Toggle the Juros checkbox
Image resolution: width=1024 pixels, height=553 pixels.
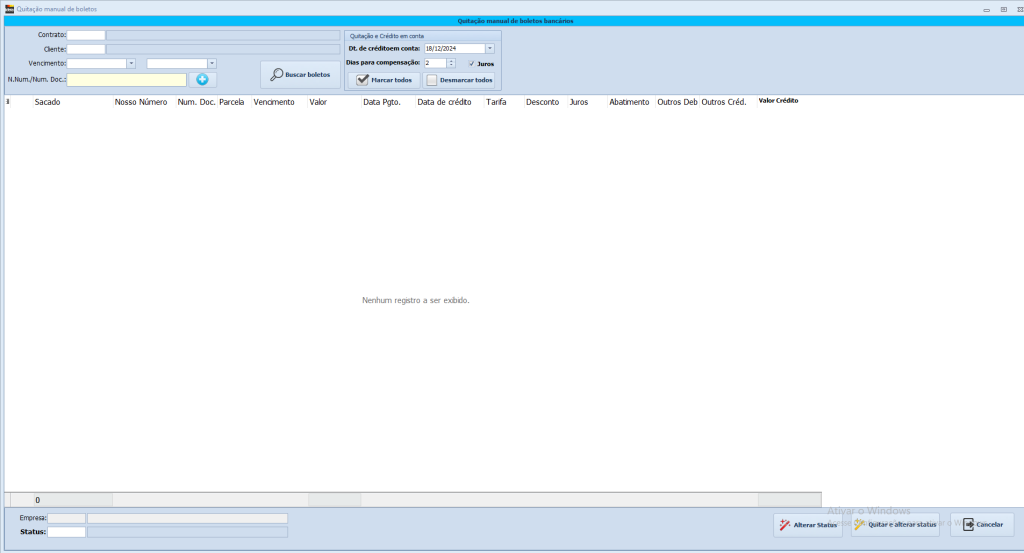click(472, 63)
